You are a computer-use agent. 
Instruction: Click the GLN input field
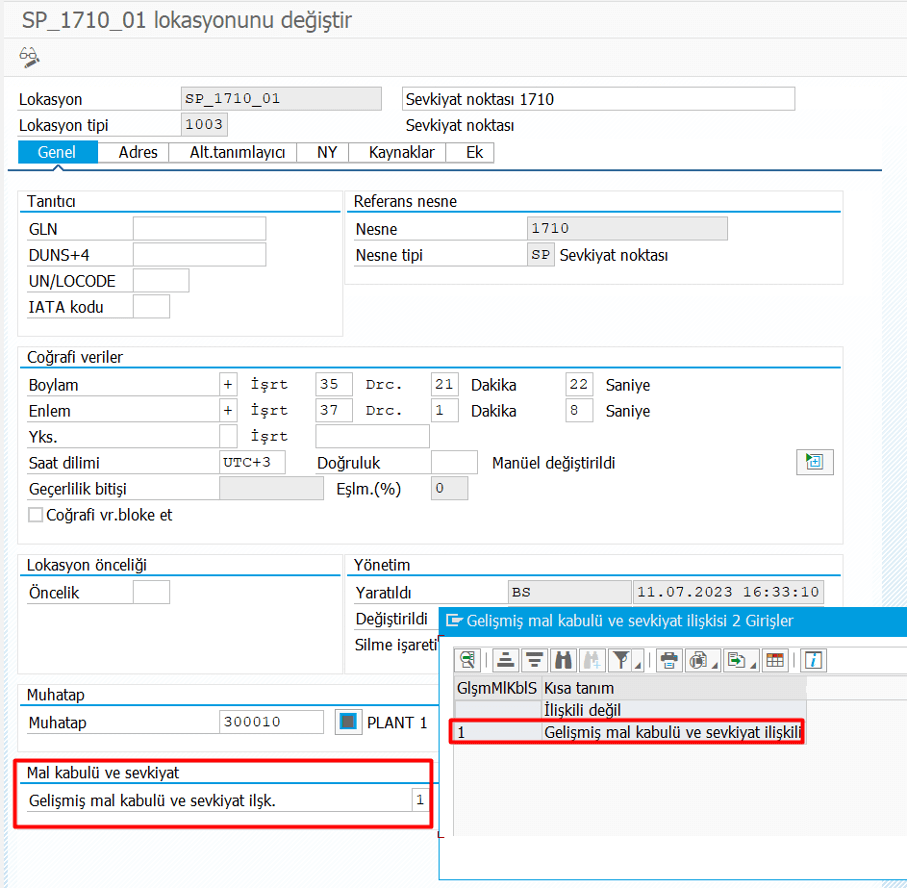[x=199, y=229]
